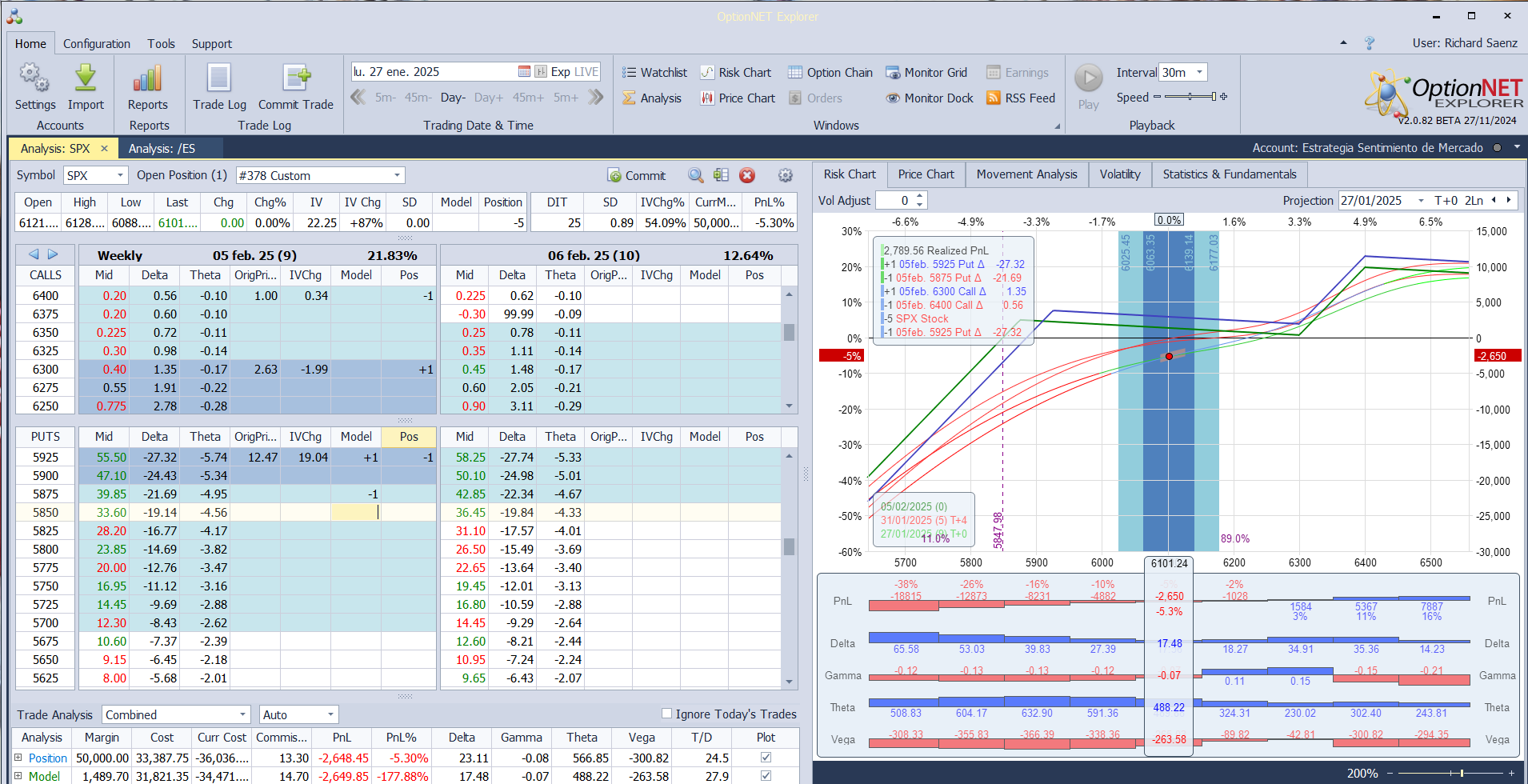Step back one trading period with the double-left arrow
Image resolution: width=1528 pixels, height=784 pixels.
[358, 98]
